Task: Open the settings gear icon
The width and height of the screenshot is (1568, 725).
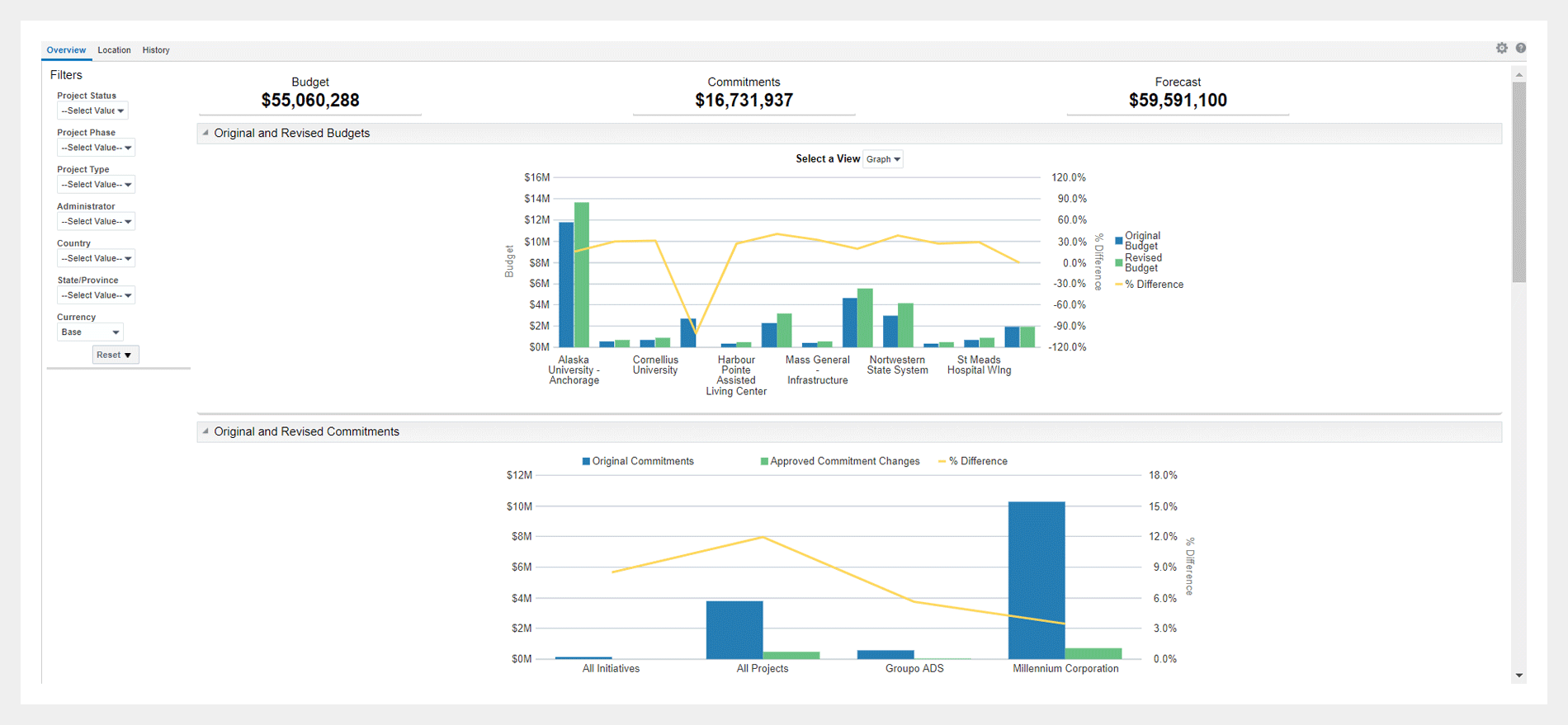Action: pos(1501,49)
